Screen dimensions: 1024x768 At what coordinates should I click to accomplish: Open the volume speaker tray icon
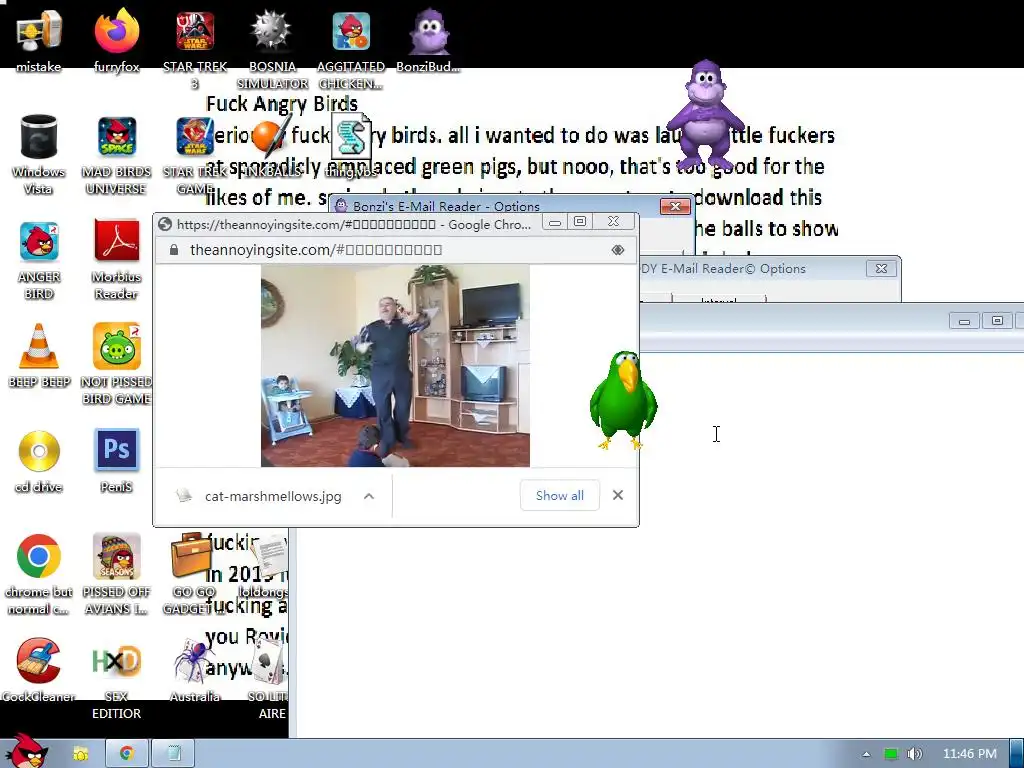pos(915,754)
